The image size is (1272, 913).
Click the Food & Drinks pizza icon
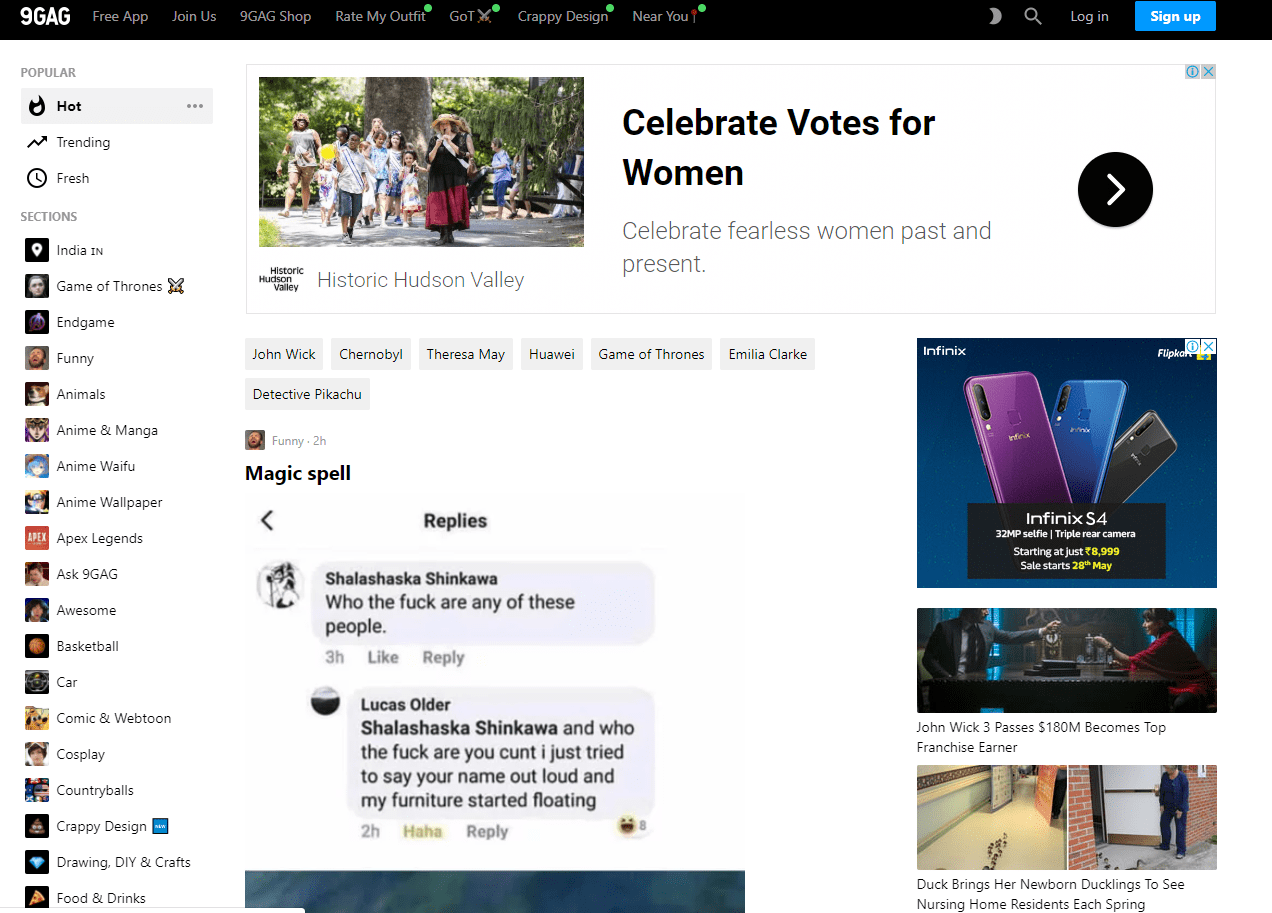pyautogui.click(x=37, y=898)
